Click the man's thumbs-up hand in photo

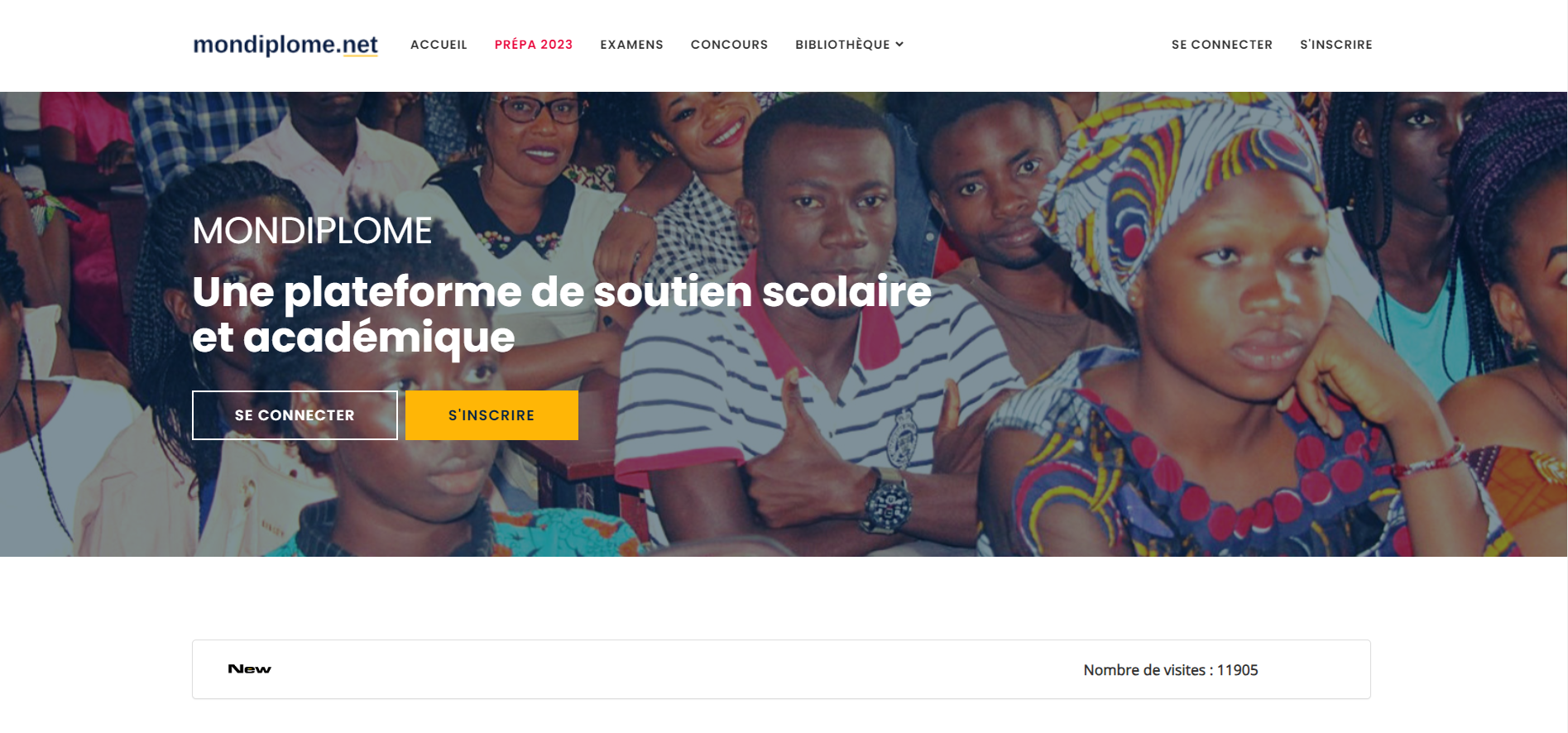point(794,463)
